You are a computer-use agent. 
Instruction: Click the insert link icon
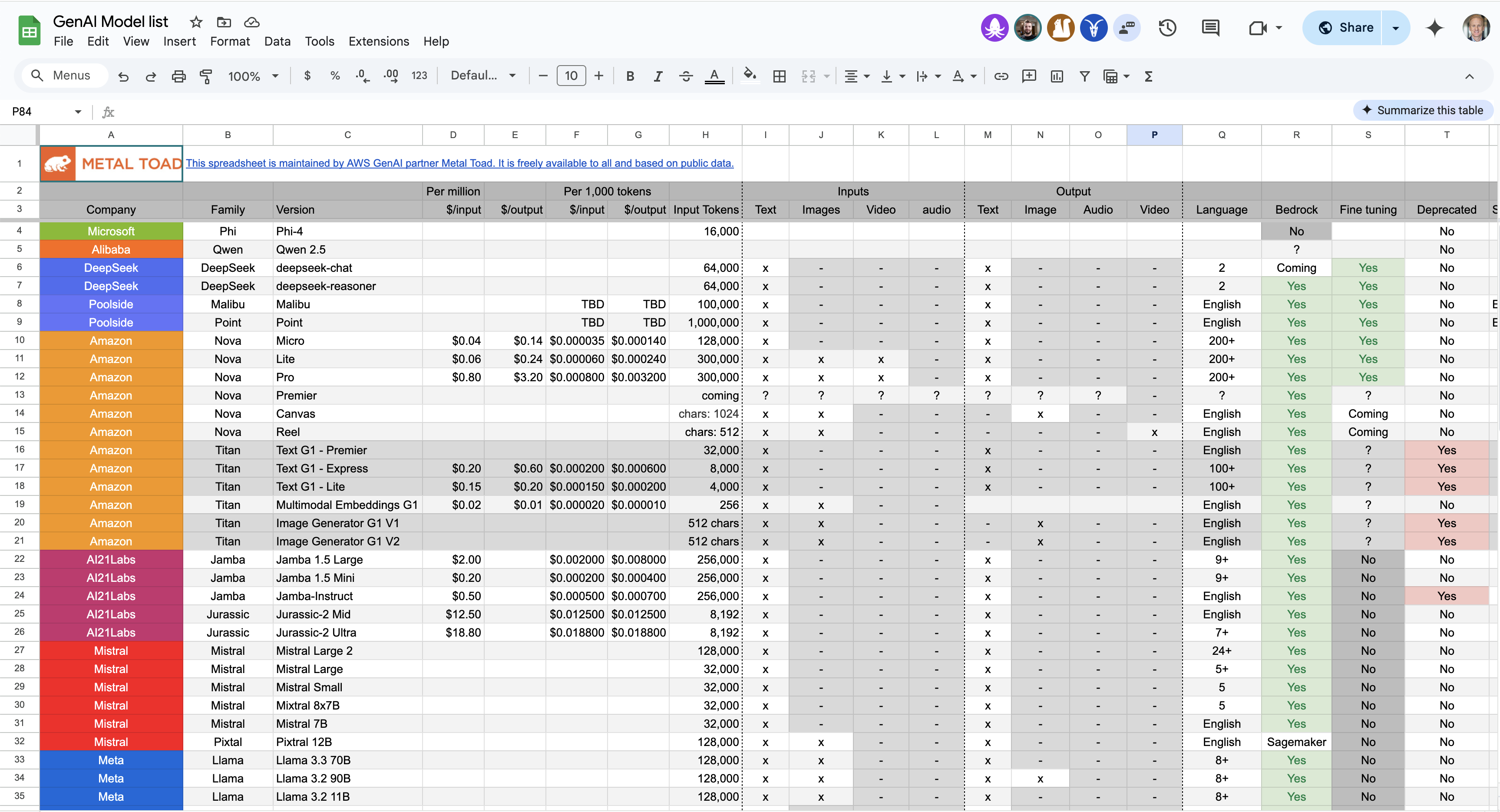(x=1001, y=76)
